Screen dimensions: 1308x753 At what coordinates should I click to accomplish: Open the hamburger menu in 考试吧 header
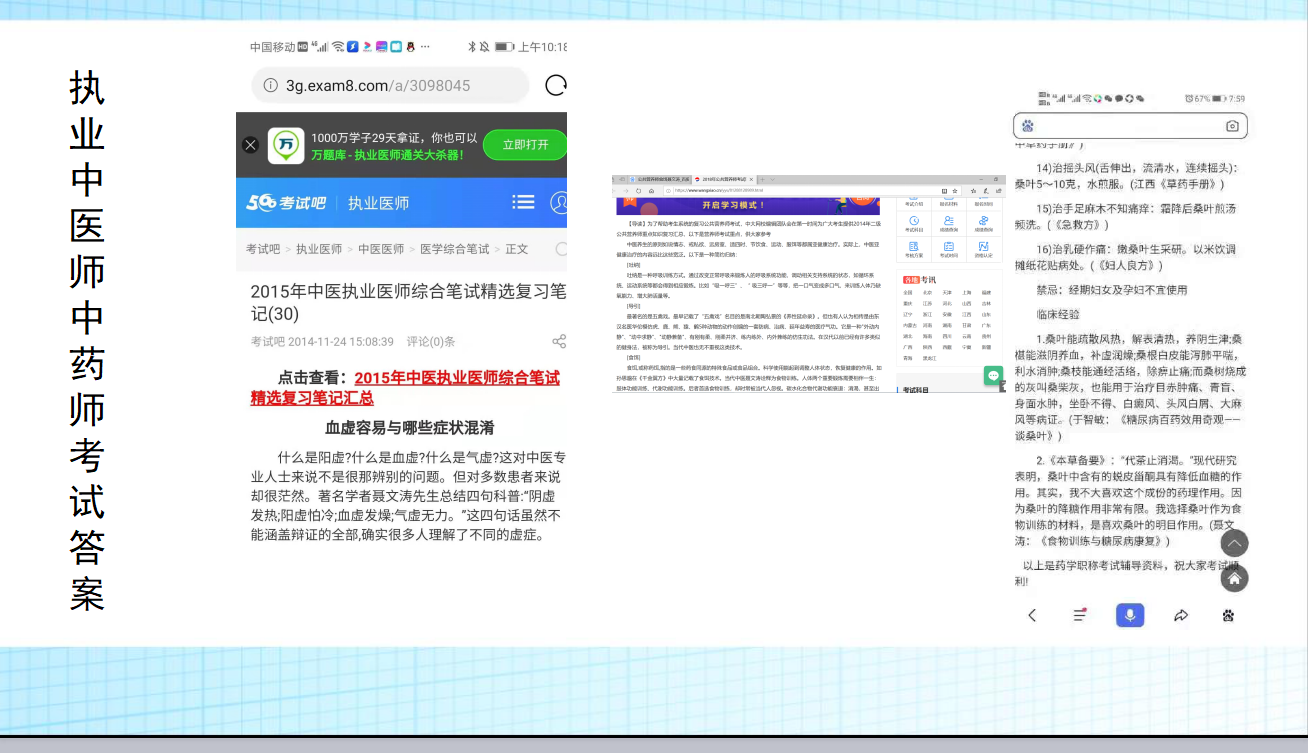click(x=523, y=202)
